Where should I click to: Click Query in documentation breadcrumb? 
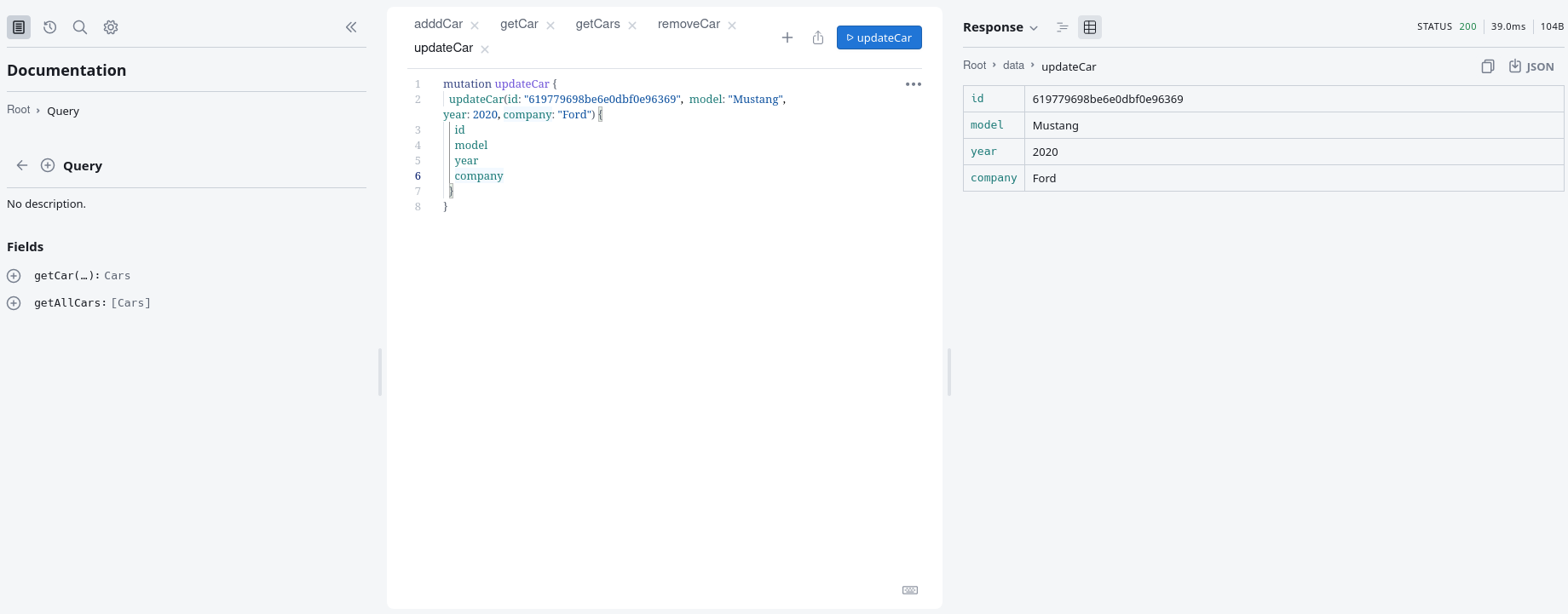pos(63,111)
